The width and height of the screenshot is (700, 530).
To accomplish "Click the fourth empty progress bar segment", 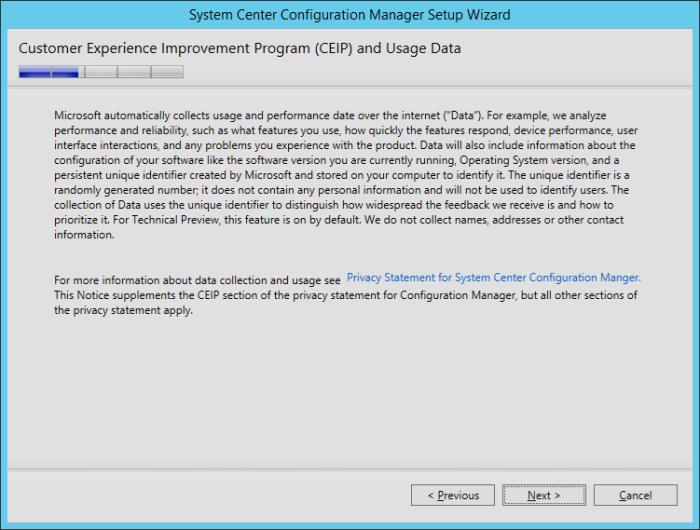I will click(134, 72).
